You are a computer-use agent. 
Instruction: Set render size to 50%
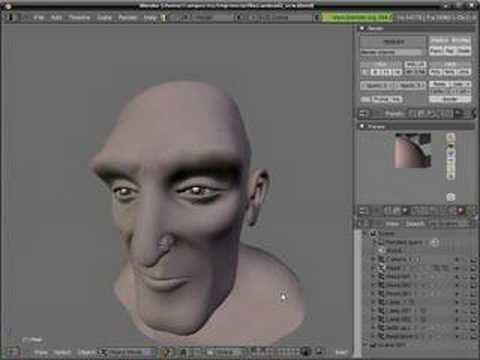(450, 72)
